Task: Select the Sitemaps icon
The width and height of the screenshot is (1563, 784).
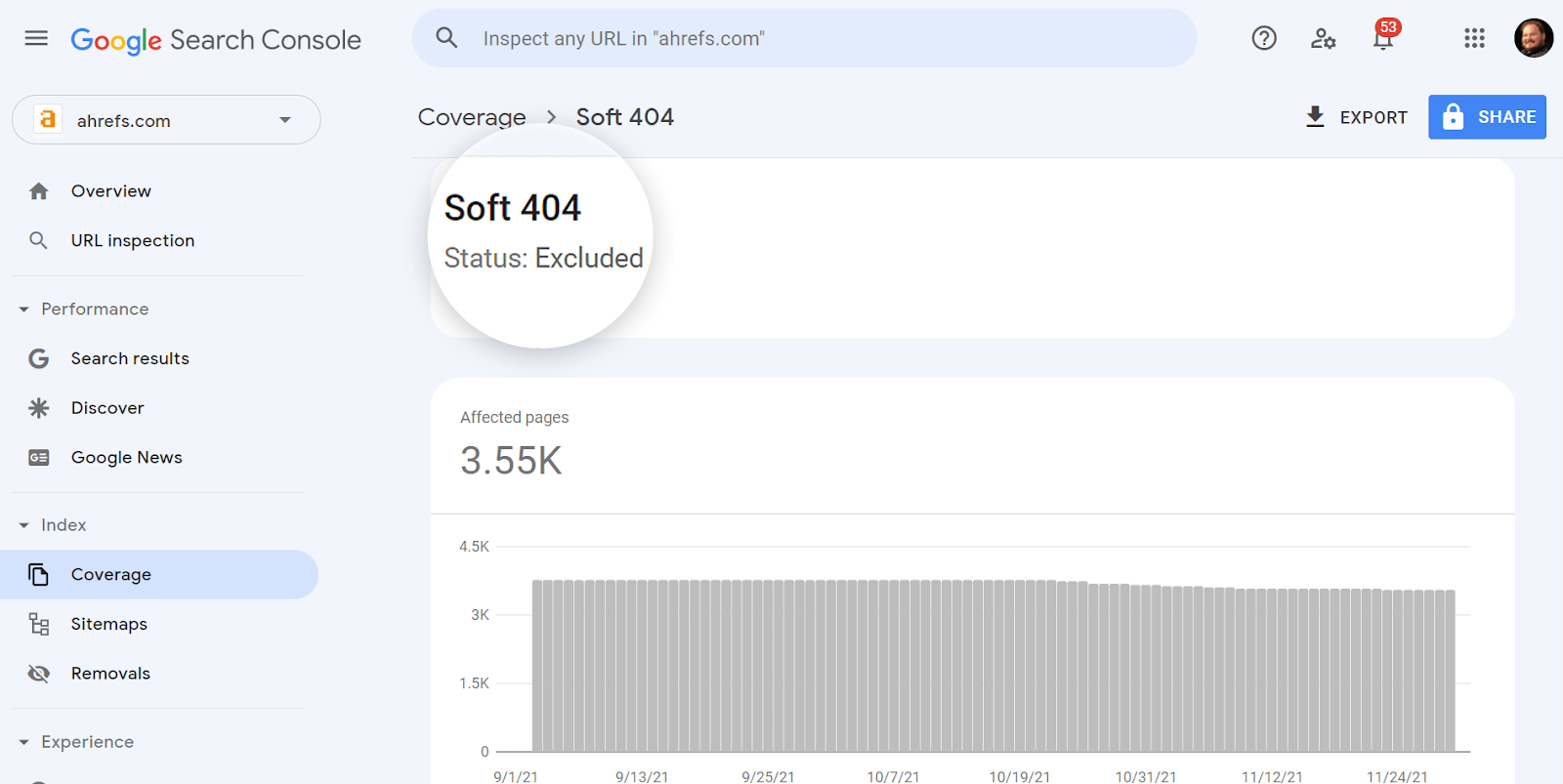Action: click(38, 624)
